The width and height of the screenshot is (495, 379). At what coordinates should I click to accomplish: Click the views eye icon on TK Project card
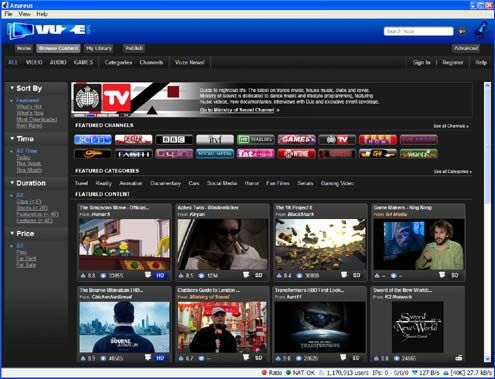click(299, 276)
